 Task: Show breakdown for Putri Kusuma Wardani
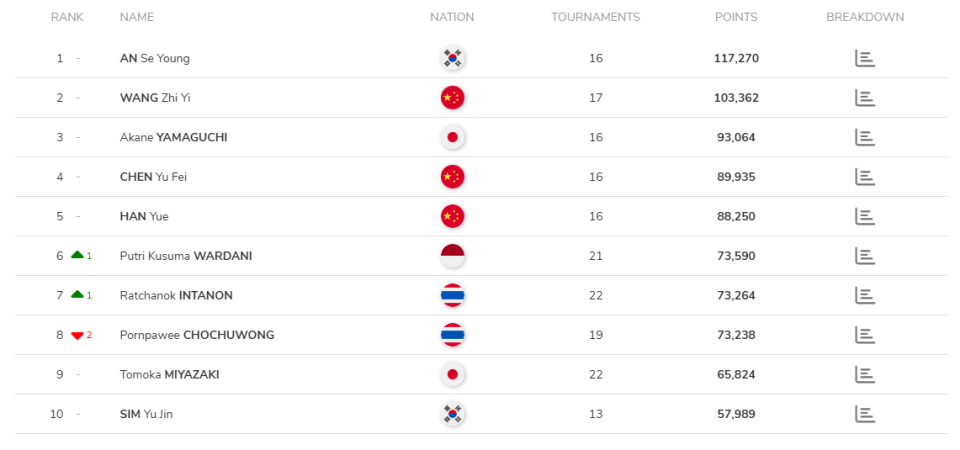[x=865, y=256]
